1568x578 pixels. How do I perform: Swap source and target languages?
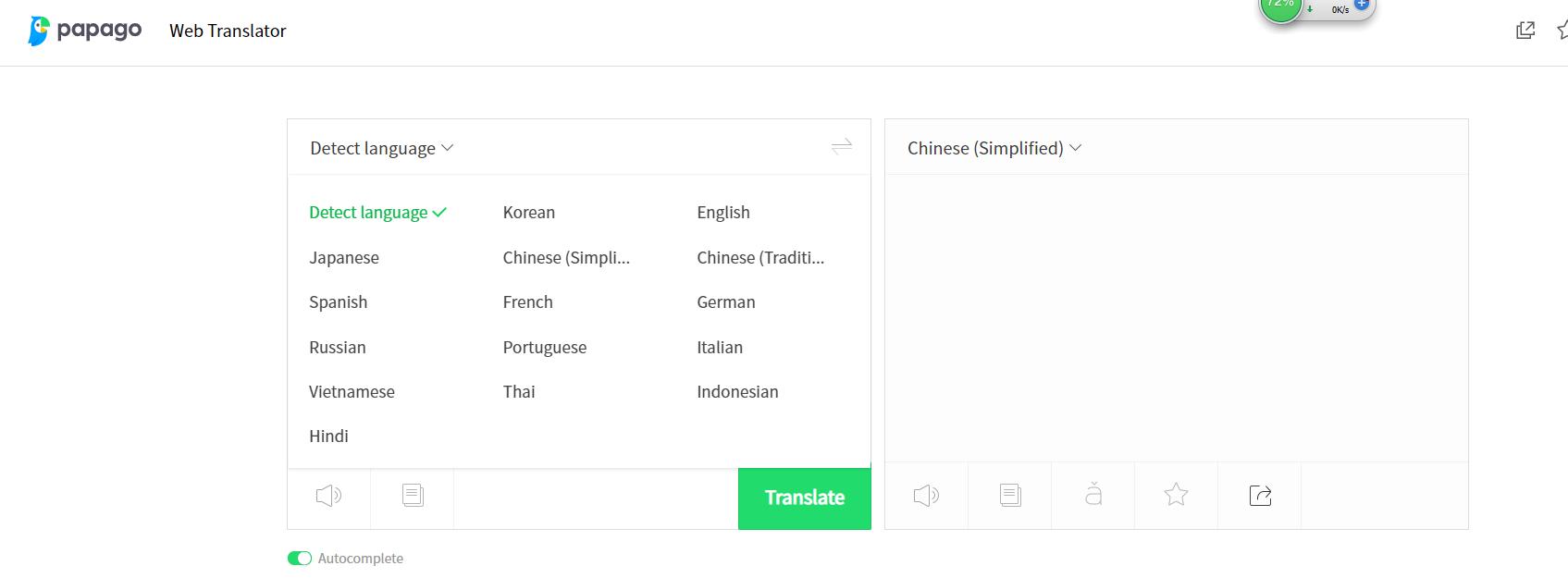841,146
